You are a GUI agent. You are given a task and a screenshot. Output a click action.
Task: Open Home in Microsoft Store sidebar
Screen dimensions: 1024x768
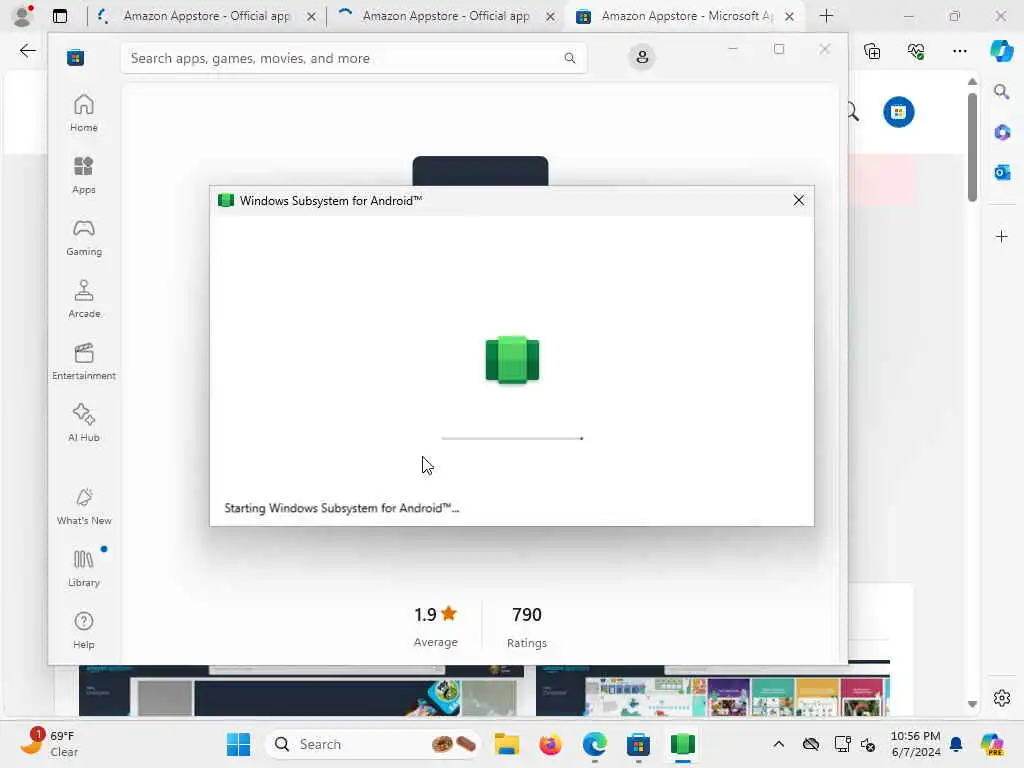tap(84, 113)
